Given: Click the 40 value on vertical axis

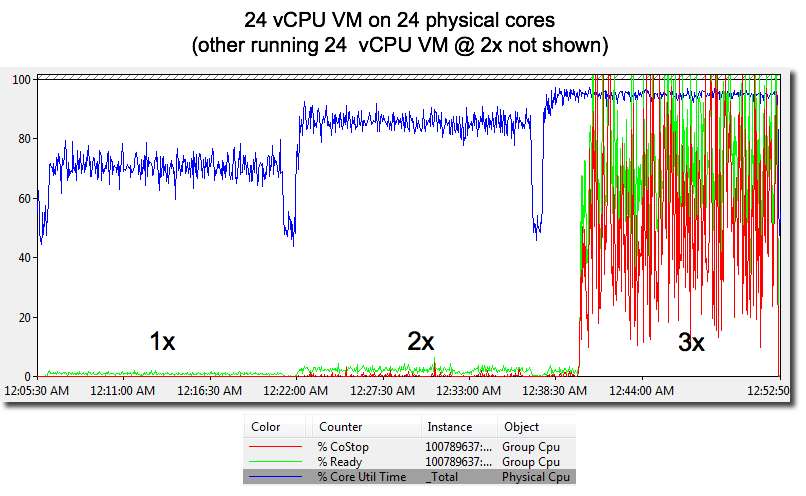Looking at the screenshot, I should pos(24,258).
